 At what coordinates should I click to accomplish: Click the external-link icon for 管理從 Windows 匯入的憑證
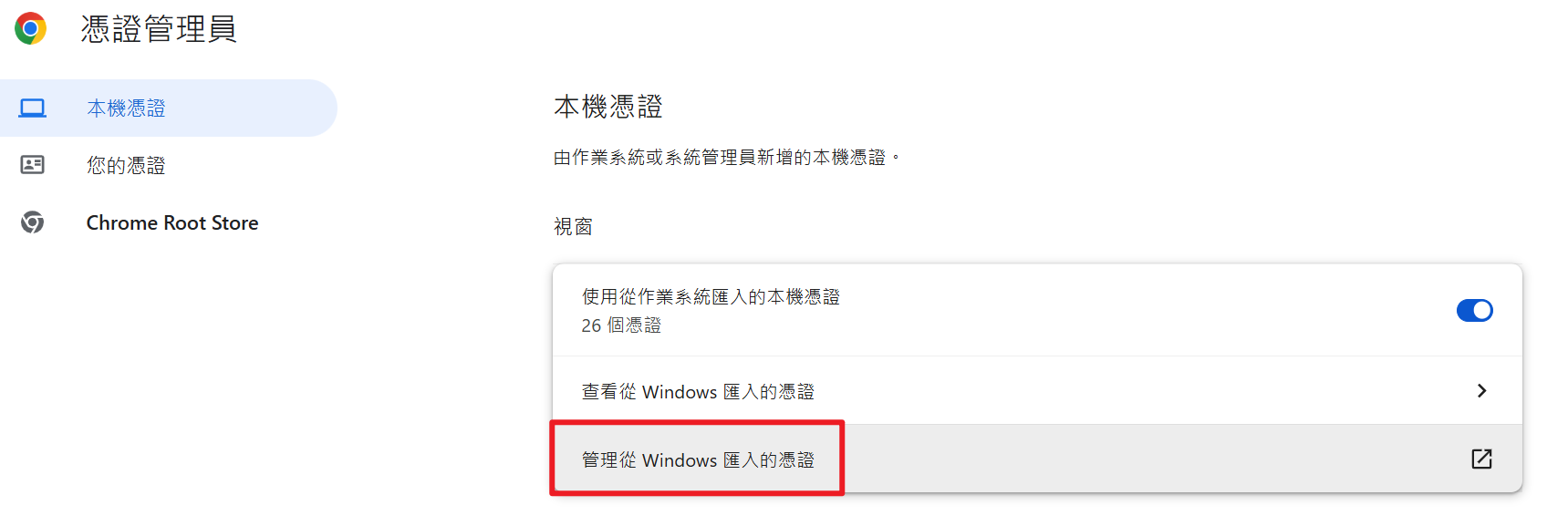pos(1481,459)
